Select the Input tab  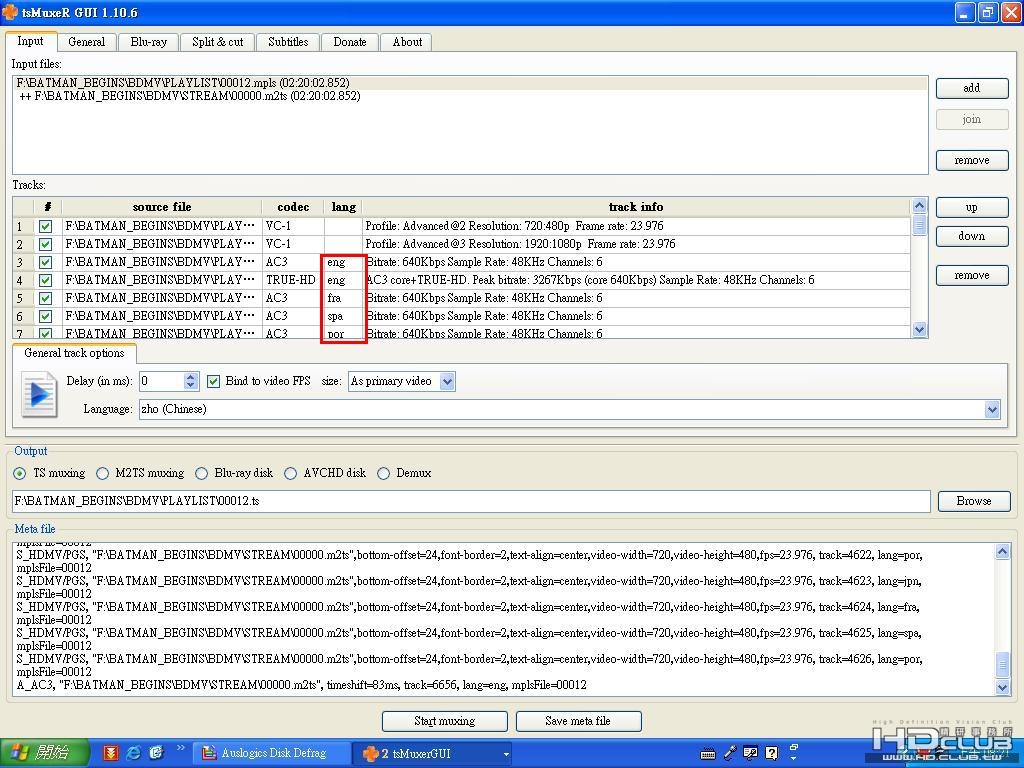(31, 40)
